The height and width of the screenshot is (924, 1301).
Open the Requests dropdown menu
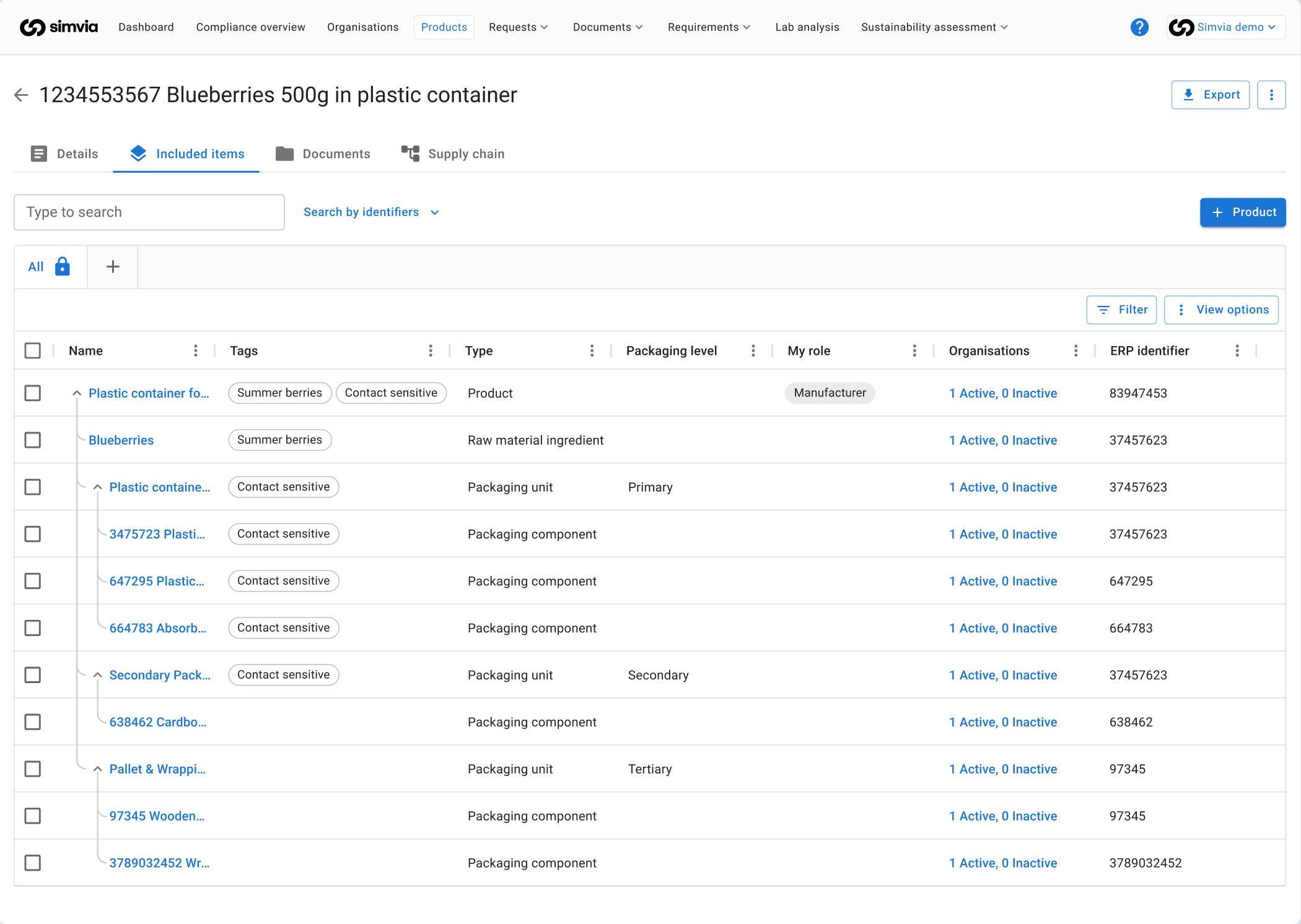click(518, 27)
